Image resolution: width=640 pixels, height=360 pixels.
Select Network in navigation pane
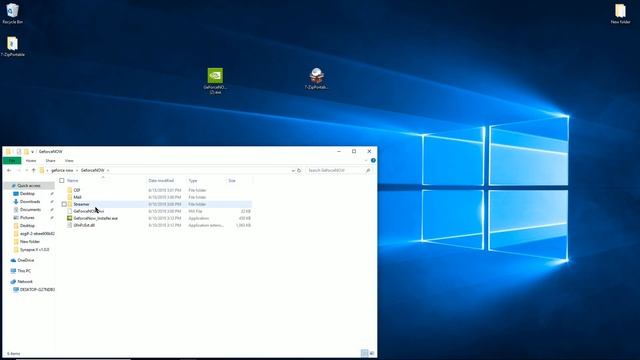(x=25, y=282)
